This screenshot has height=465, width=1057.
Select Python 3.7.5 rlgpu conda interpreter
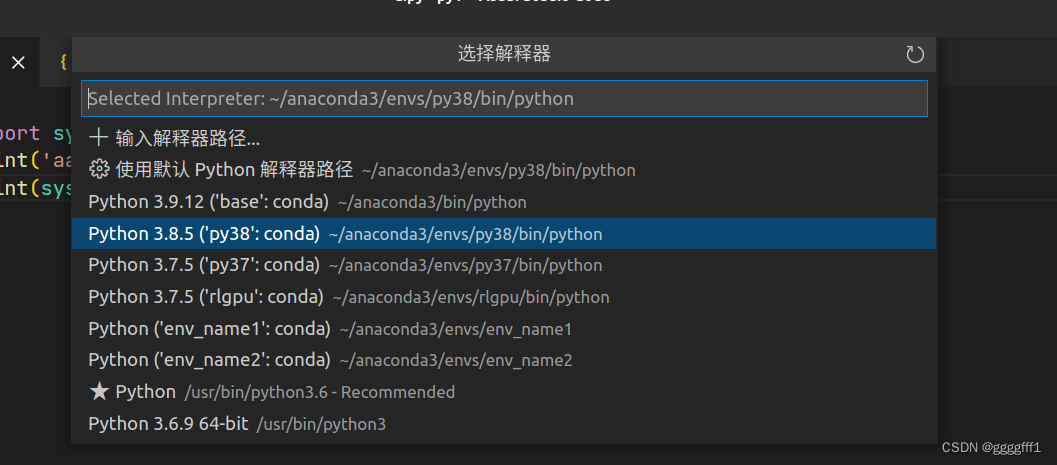tap(504, 297)
